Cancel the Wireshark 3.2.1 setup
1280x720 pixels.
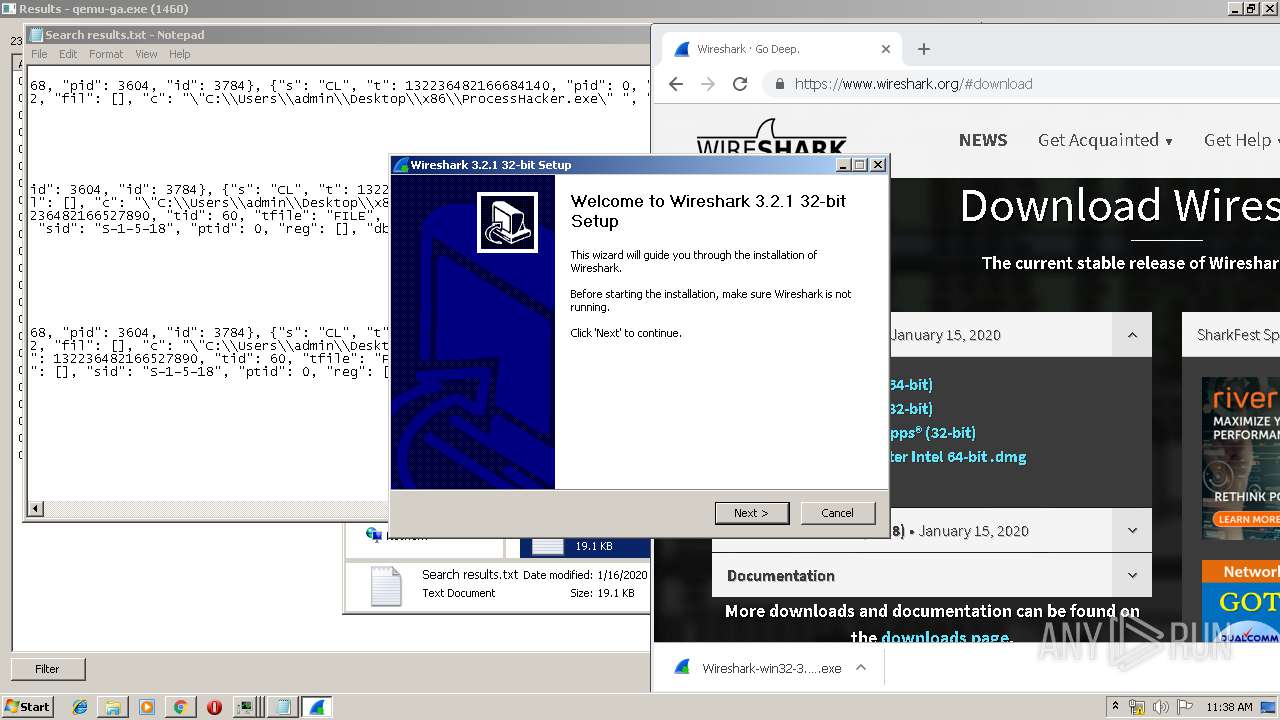click(x=837, y=513)
